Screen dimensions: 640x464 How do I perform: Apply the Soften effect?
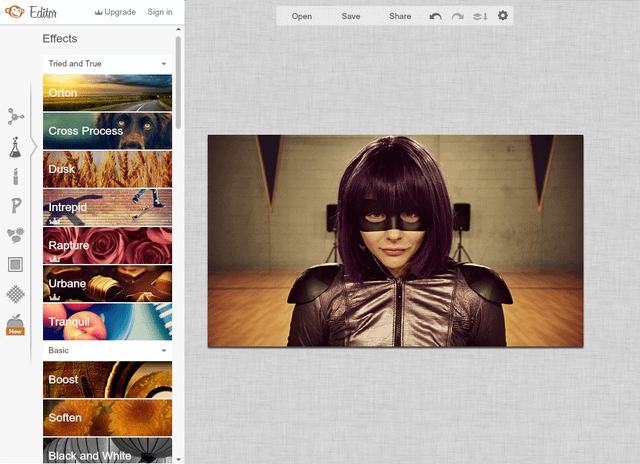[107, 418]
